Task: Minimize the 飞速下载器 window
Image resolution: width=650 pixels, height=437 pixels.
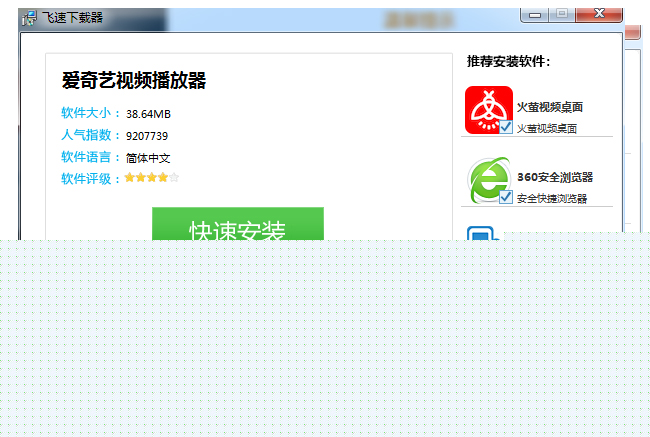Action: 535,15
